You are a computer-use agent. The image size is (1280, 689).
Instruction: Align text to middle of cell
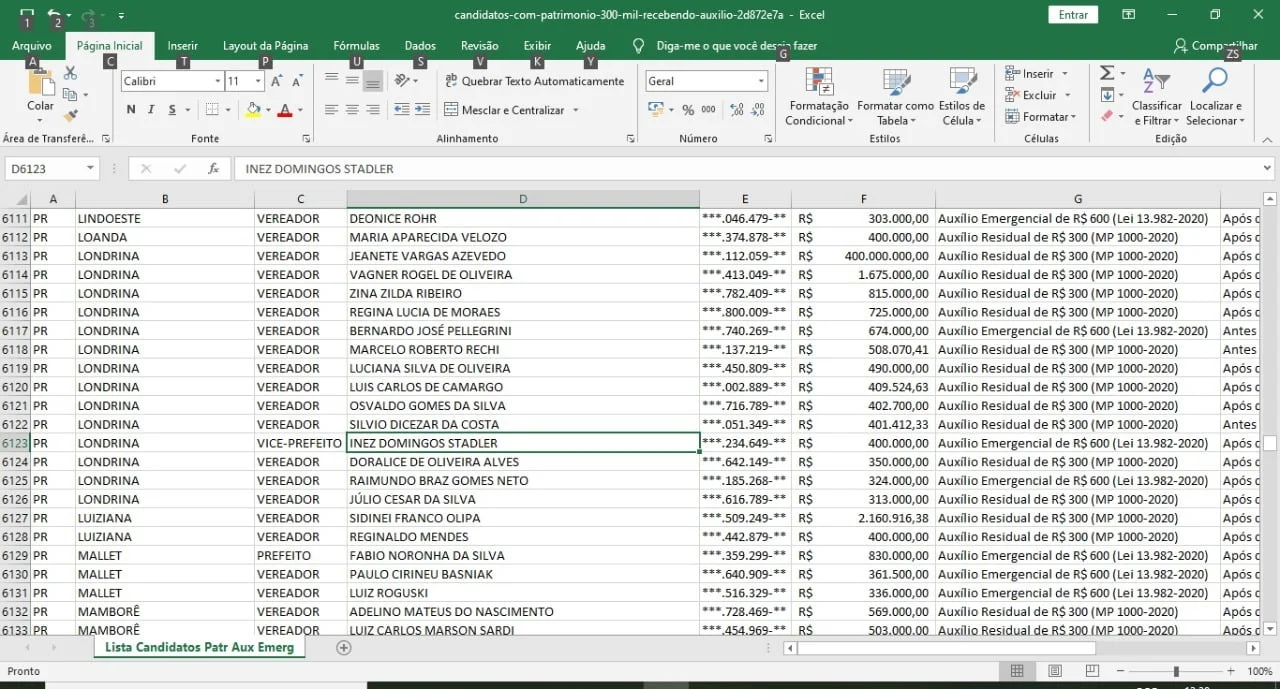click(352, 81)
